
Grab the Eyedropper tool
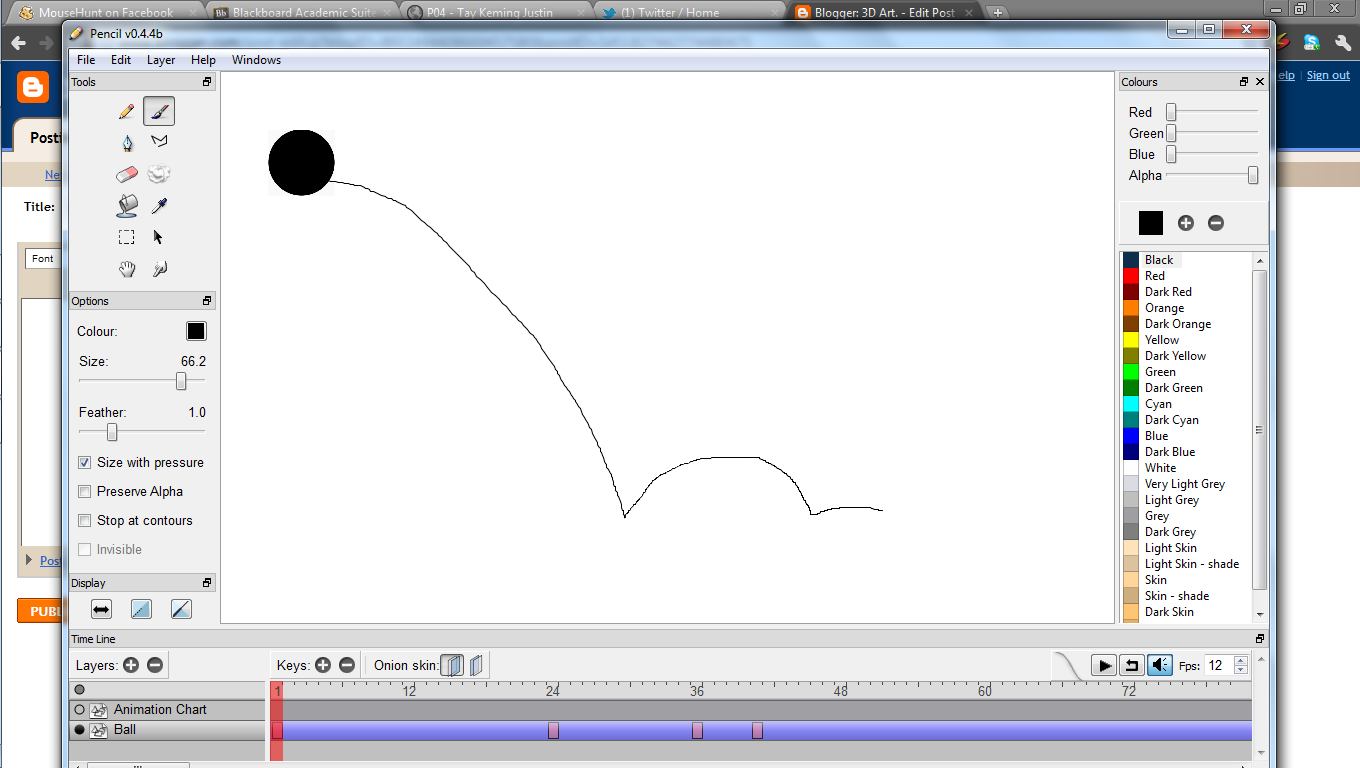click(158, 205)
